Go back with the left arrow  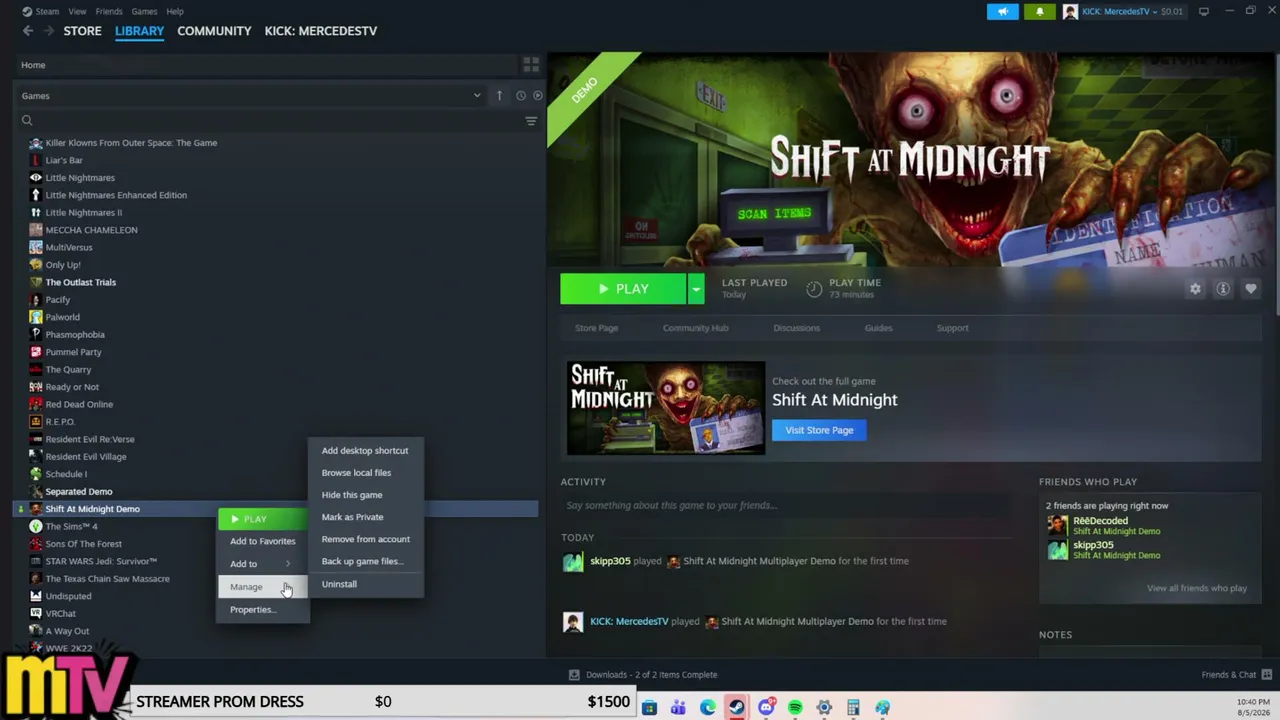28,31
